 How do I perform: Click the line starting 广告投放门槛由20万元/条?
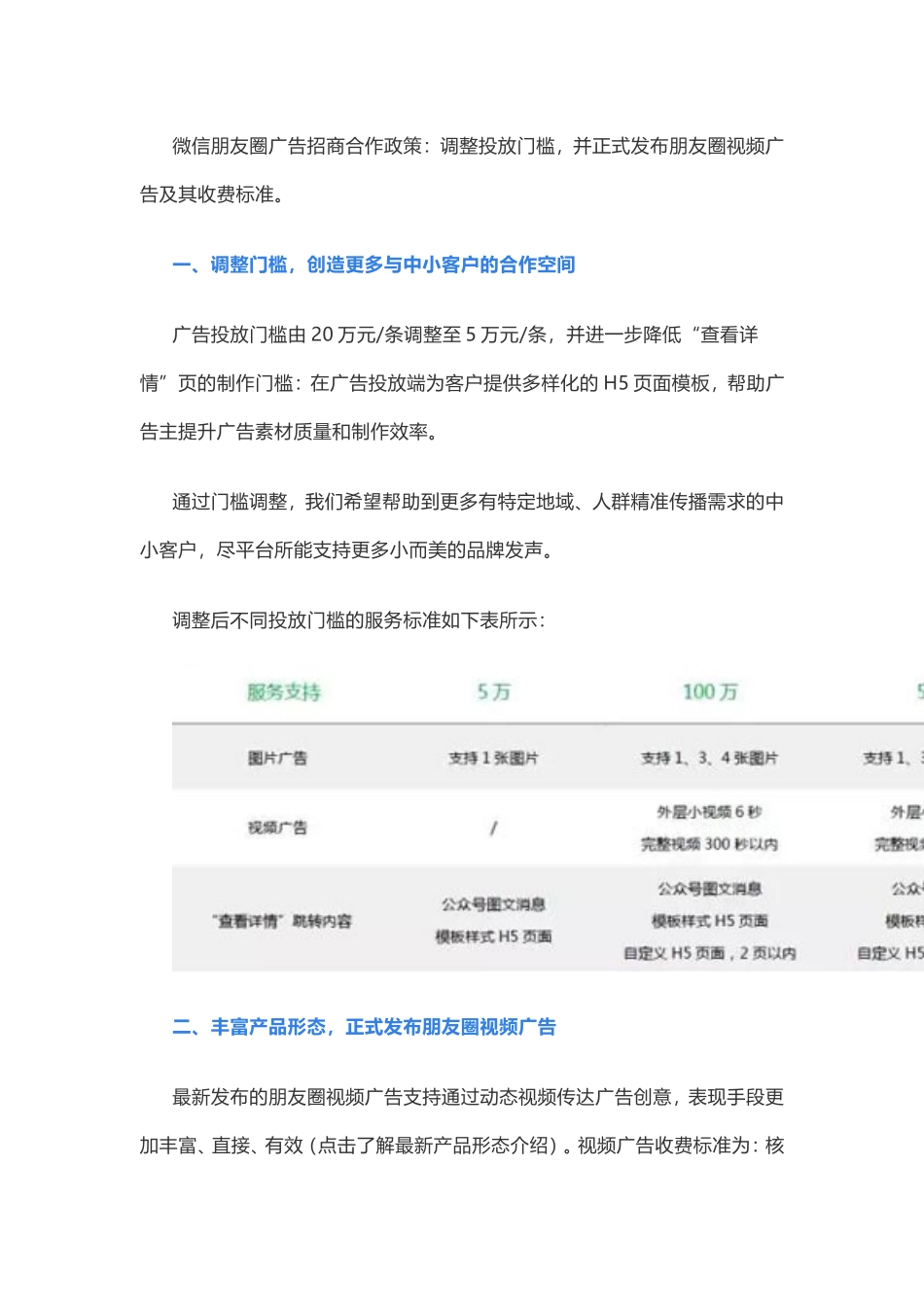(465, 335)
